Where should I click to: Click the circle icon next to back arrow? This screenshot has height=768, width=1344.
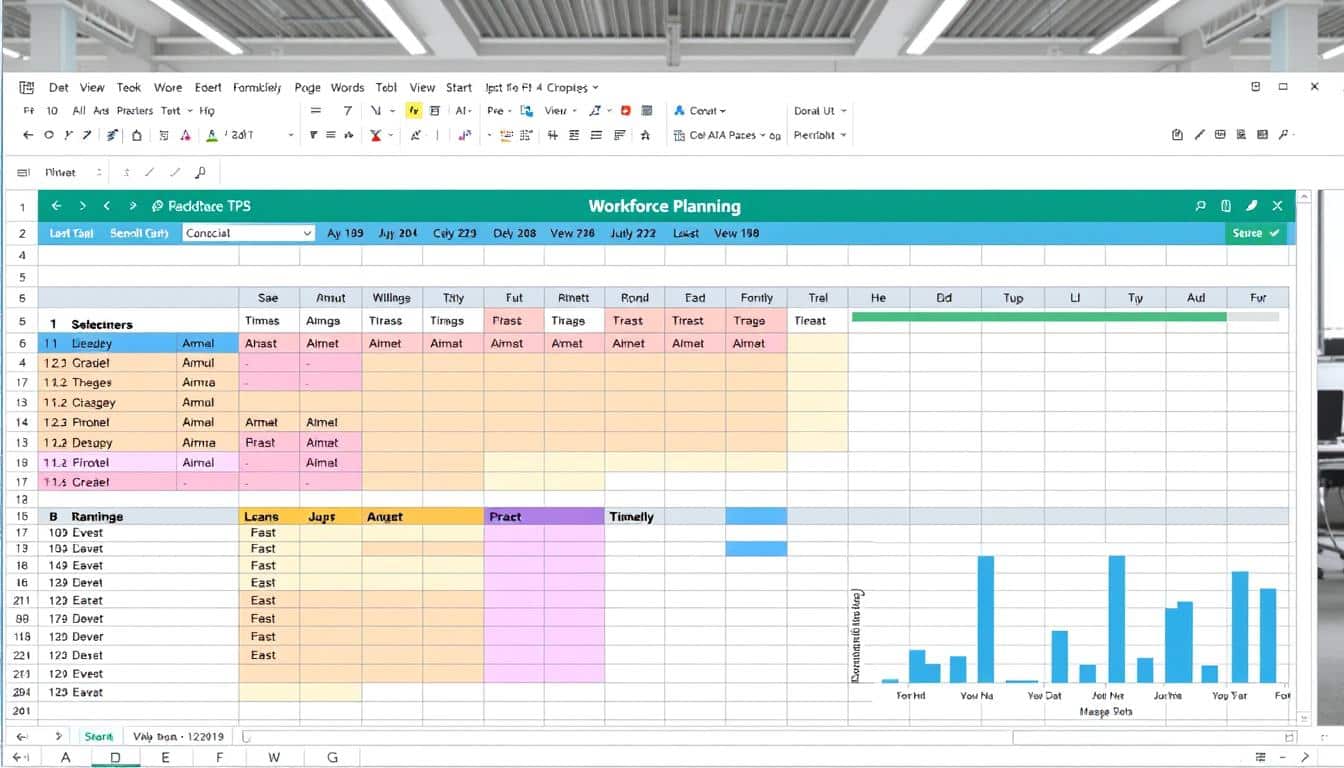click(x=49, y=135)
